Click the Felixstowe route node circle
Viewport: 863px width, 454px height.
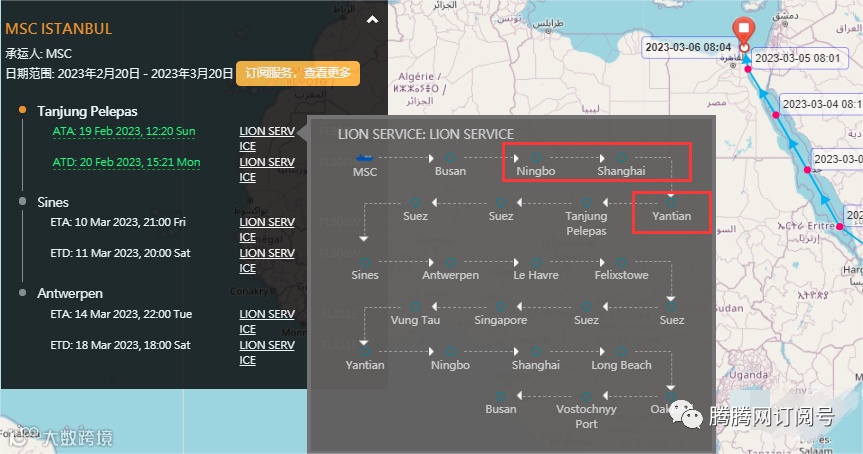[621, 262]
